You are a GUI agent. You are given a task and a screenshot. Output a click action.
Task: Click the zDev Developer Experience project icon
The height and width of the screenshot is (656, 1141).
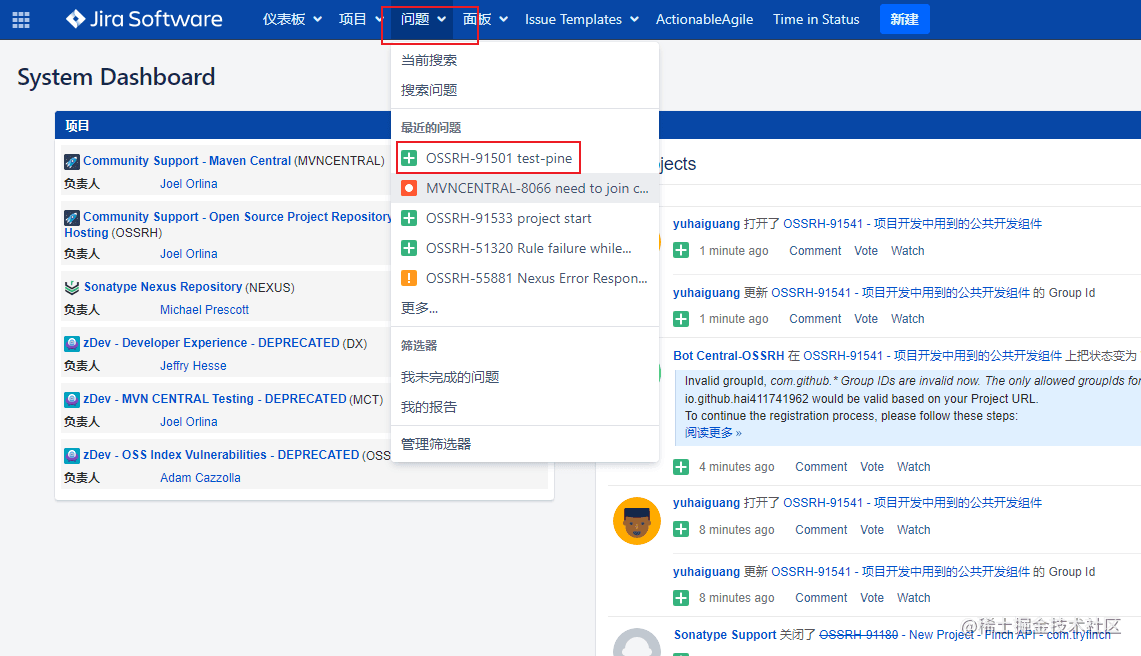[72, 344]
